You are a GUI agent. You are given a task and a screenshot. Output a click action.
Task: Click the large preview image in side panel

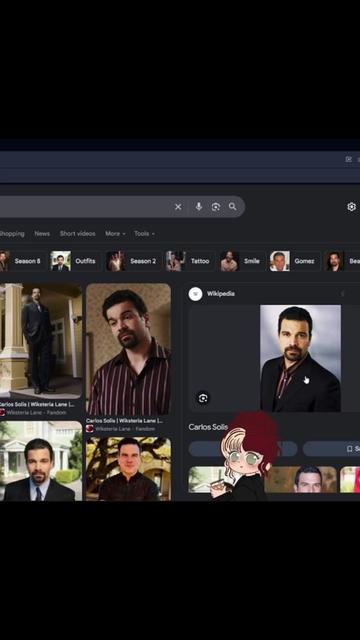pyautogui.click(x=300, y=358)
